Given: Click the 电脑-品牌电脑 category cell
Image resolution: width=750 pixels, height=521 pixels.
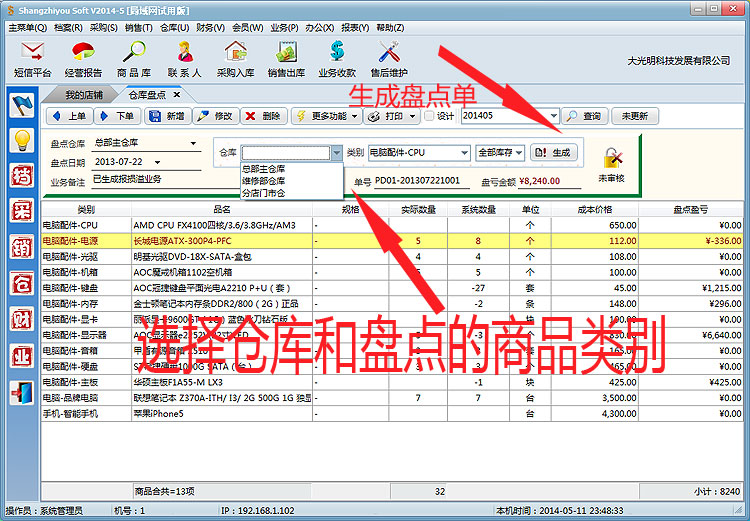Looking at the screenshot, I should [x=86, y=398].
